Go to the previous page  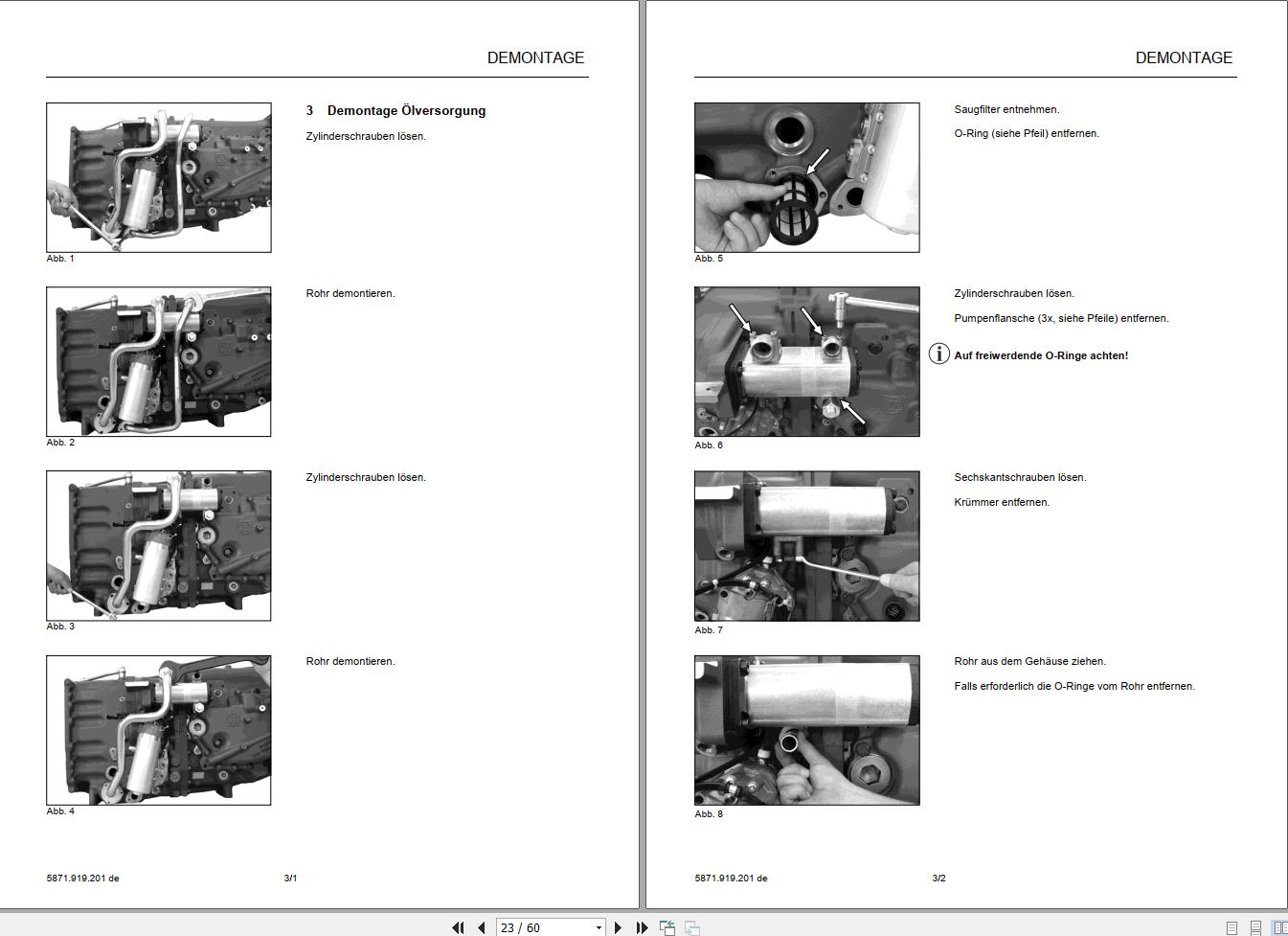(x=482, y=927)
